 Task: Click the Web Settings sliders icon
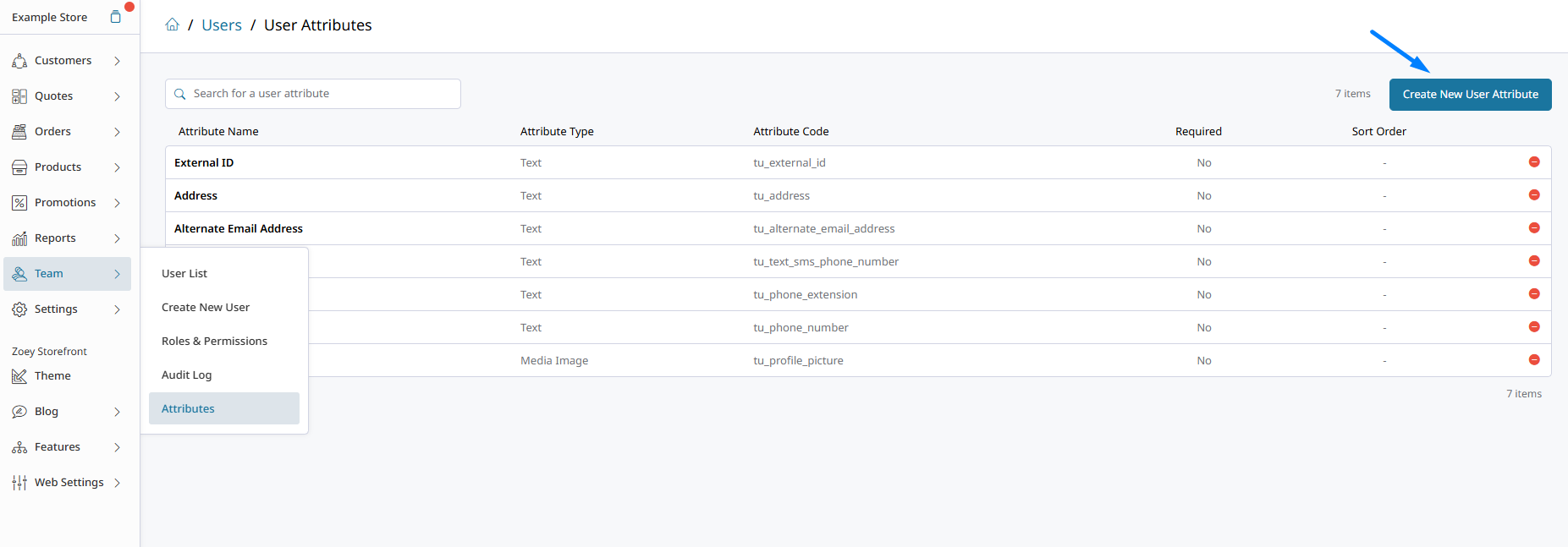click(19, 483)
